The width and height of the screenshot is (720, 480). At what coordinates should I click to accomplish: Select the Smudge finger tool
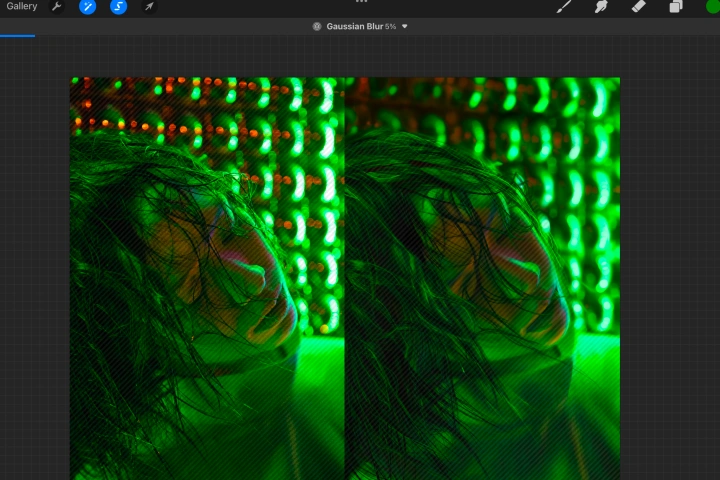coord(601,6)
